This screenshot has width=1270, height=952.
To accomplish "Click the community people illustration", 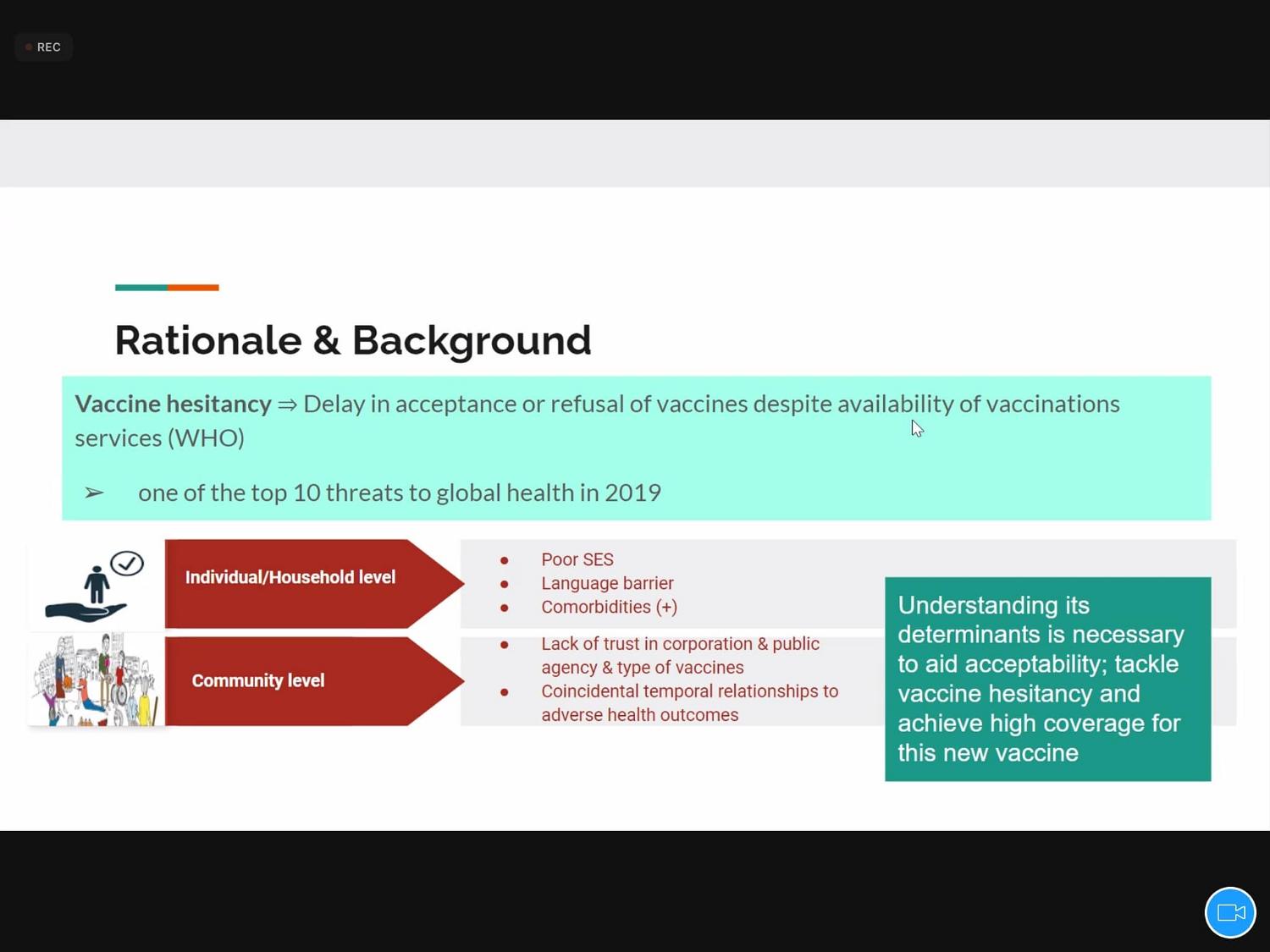I will pos(97,680).
